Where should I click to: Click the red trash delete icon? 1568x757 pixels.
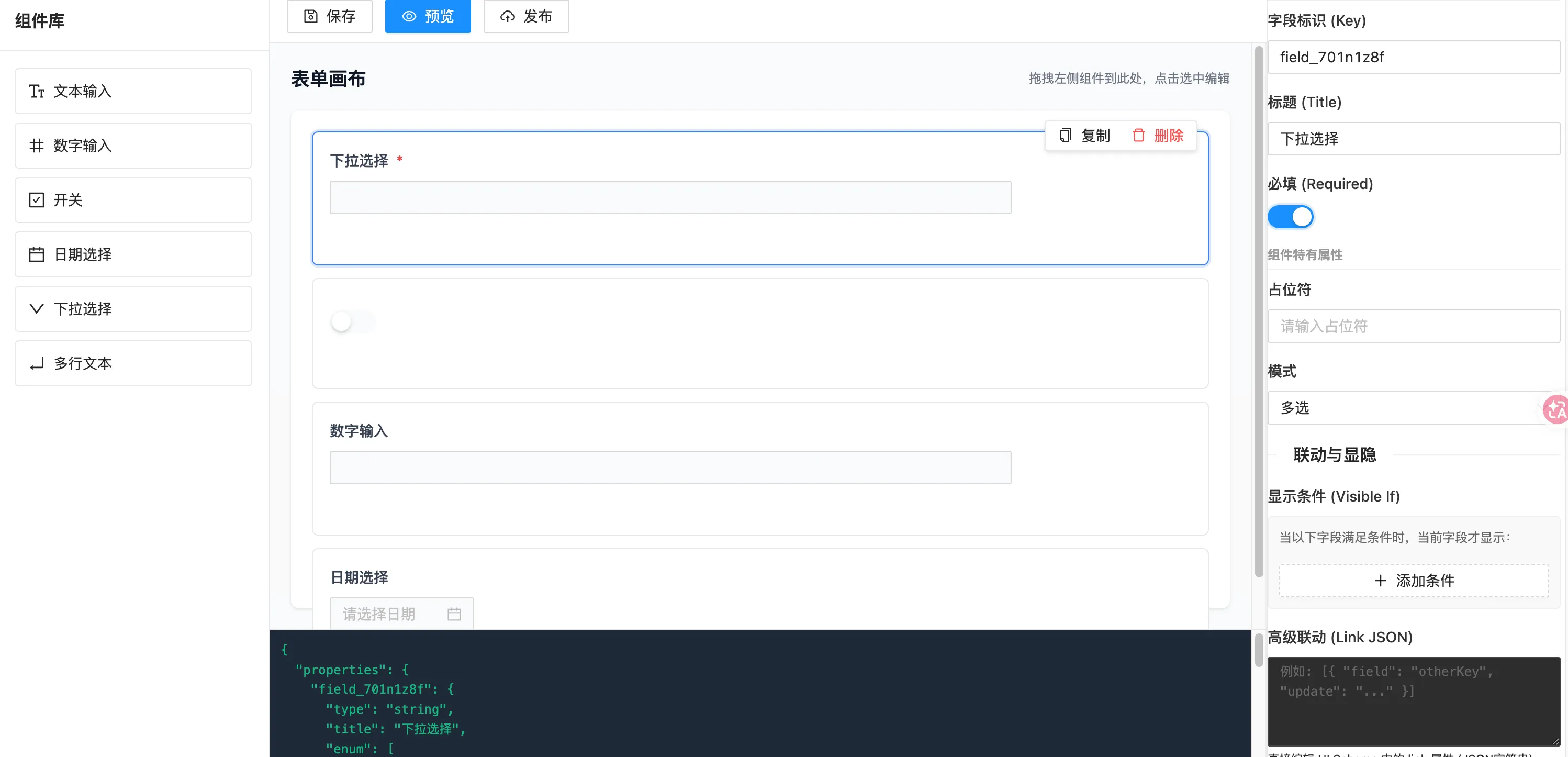point(1138,135)
